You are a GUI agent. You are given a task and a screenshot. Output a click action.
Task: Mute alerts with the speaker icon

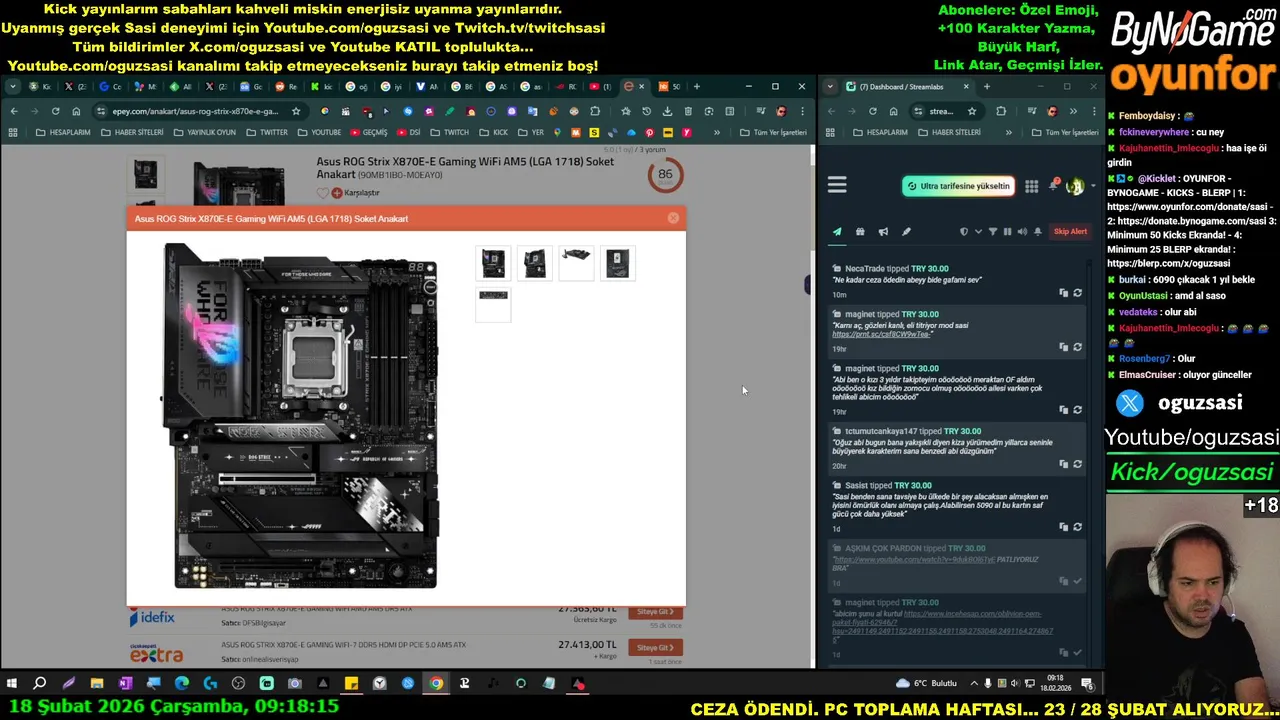tap(1022, 232)
